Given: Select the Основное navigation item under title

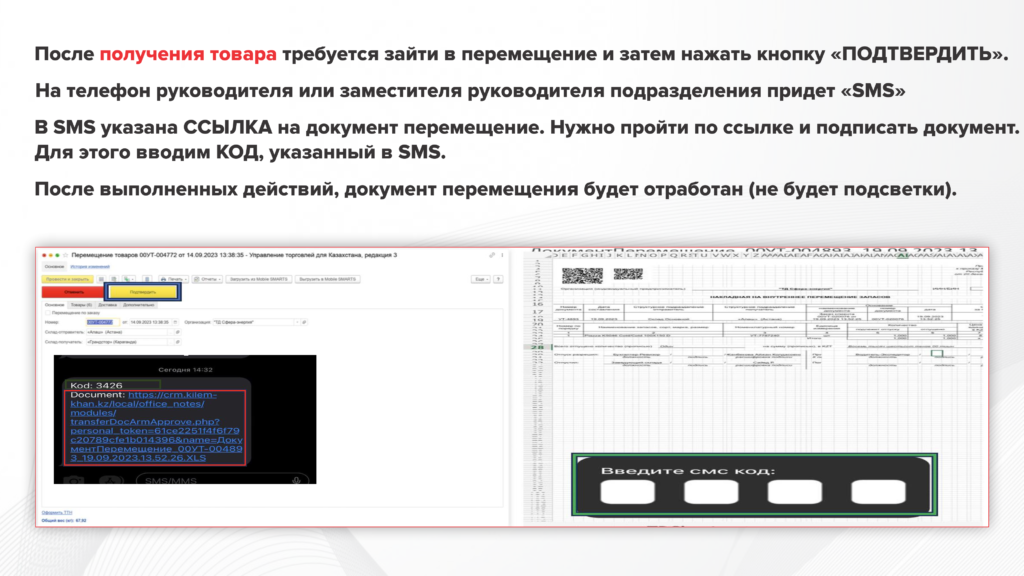Looking at the screenshot, I should pyautogui.click(x=54, y=266).
